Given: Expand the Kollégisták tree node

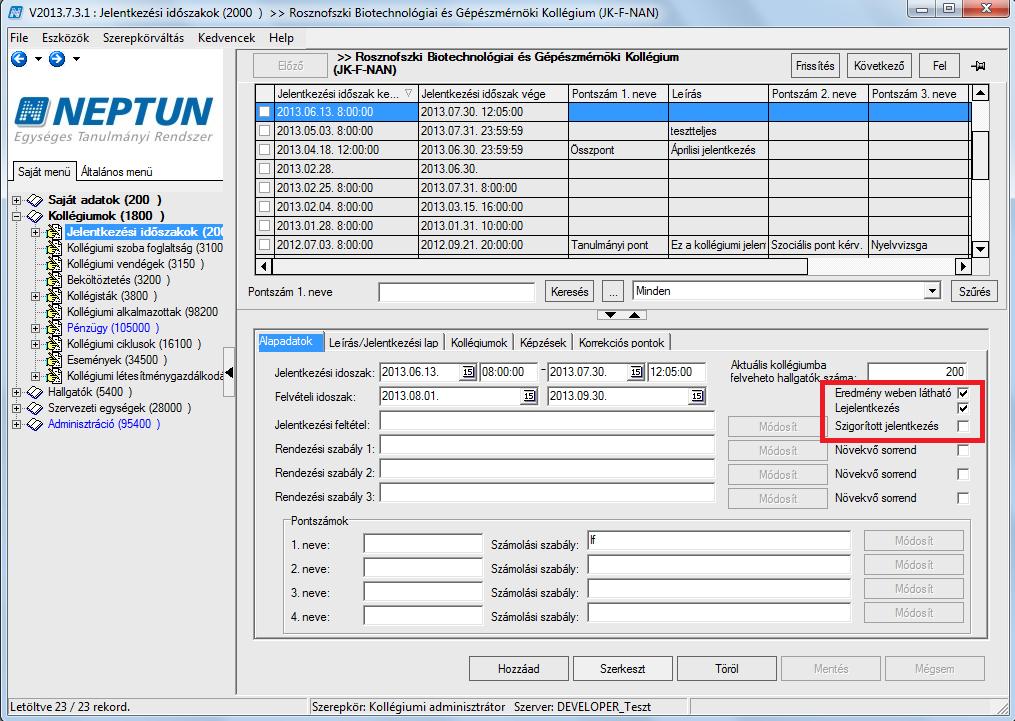Looking at the screenshot, I should click(36, 296).
